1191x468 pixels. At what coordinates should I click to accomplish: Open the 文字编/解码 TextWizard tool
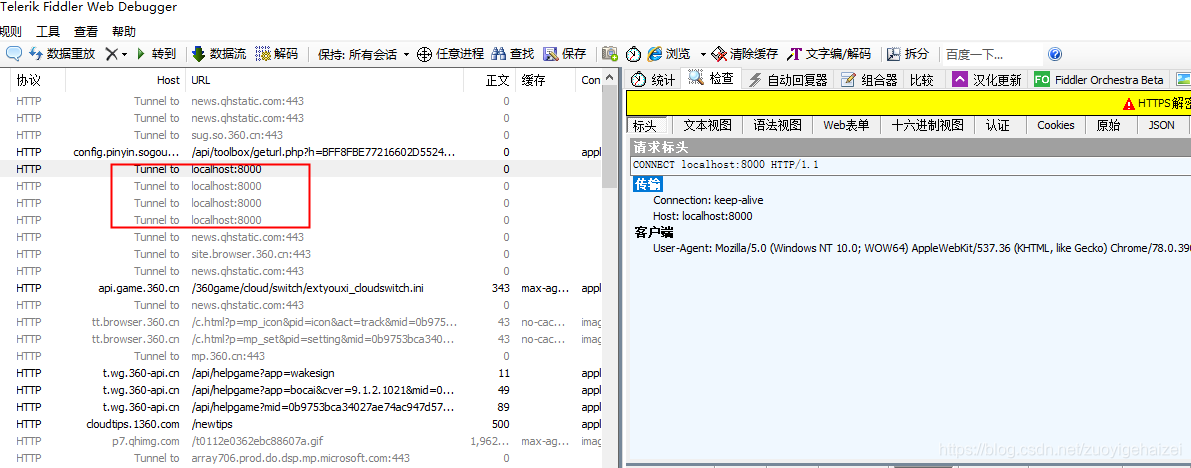[x=829, y=54]
